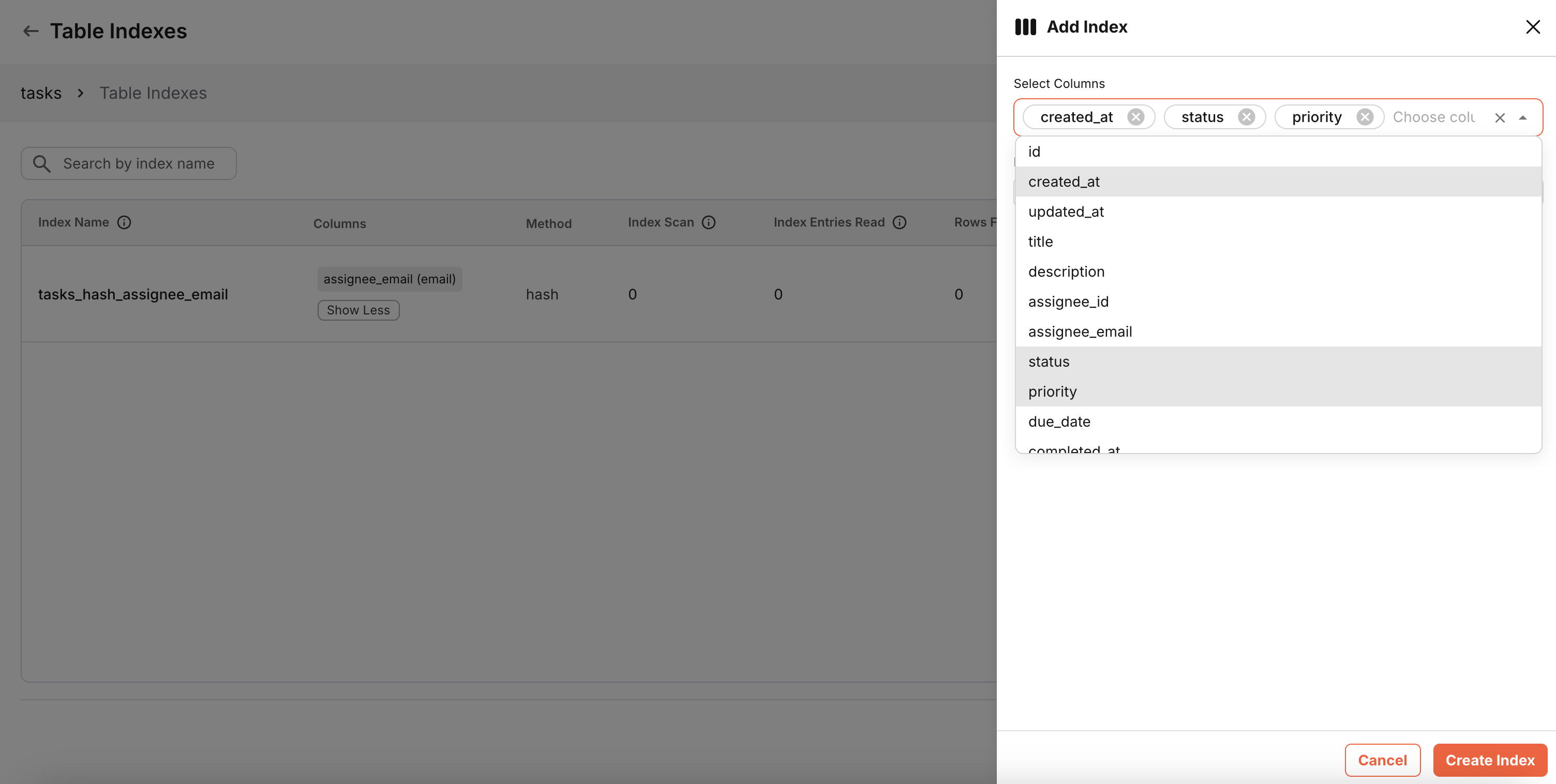Cancel the Add Index dialog

1383,760
